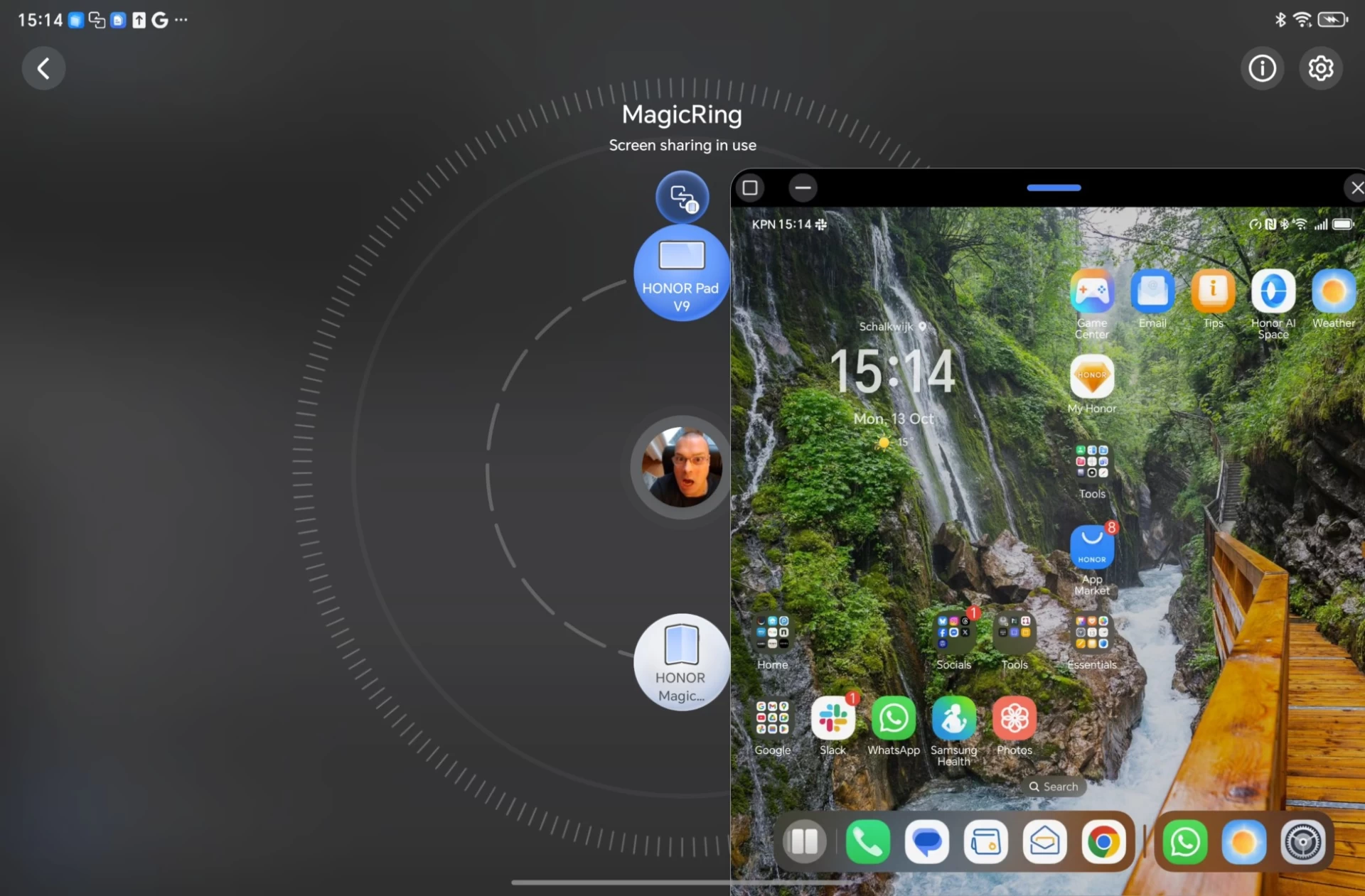Tap the screen sharing icon bubble
Image resolution: width=1365 pixels, height=896 pixels.
(682, 197)
